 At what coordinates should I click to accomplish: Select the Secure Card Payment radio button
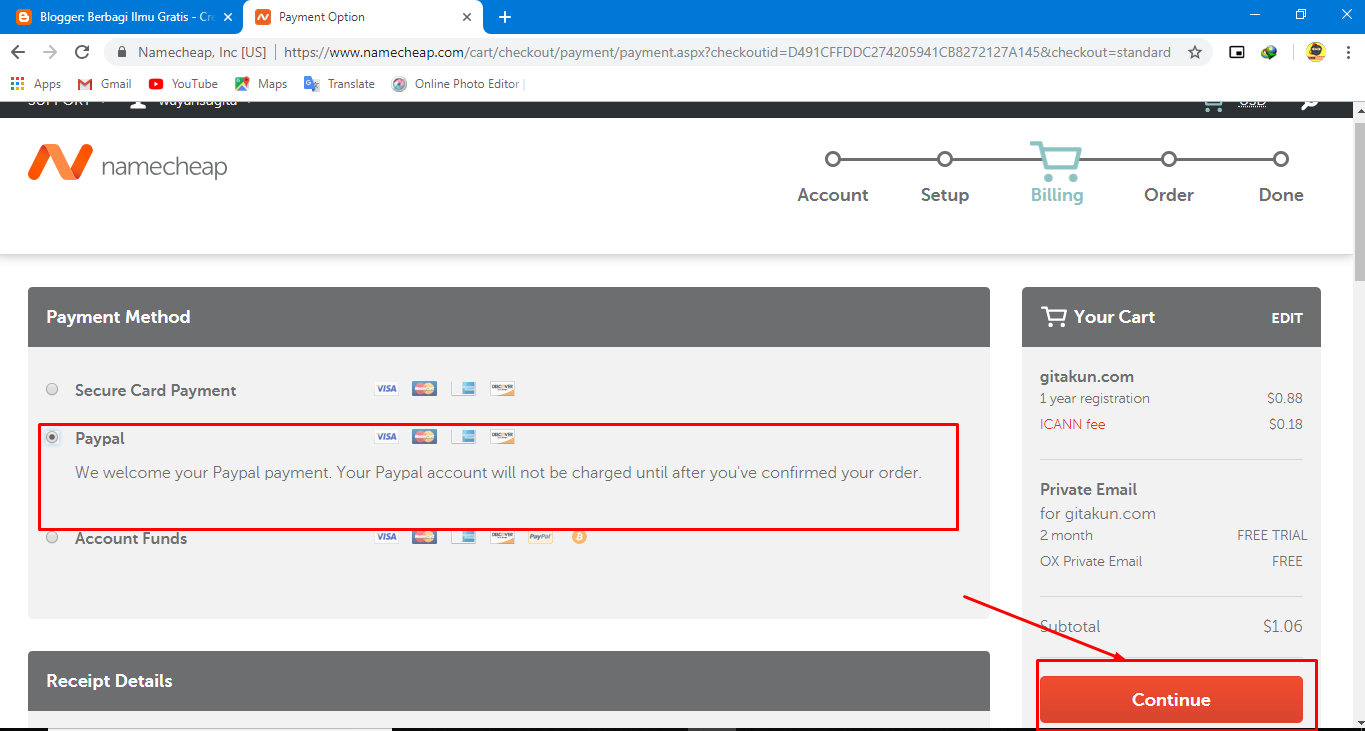52,389
